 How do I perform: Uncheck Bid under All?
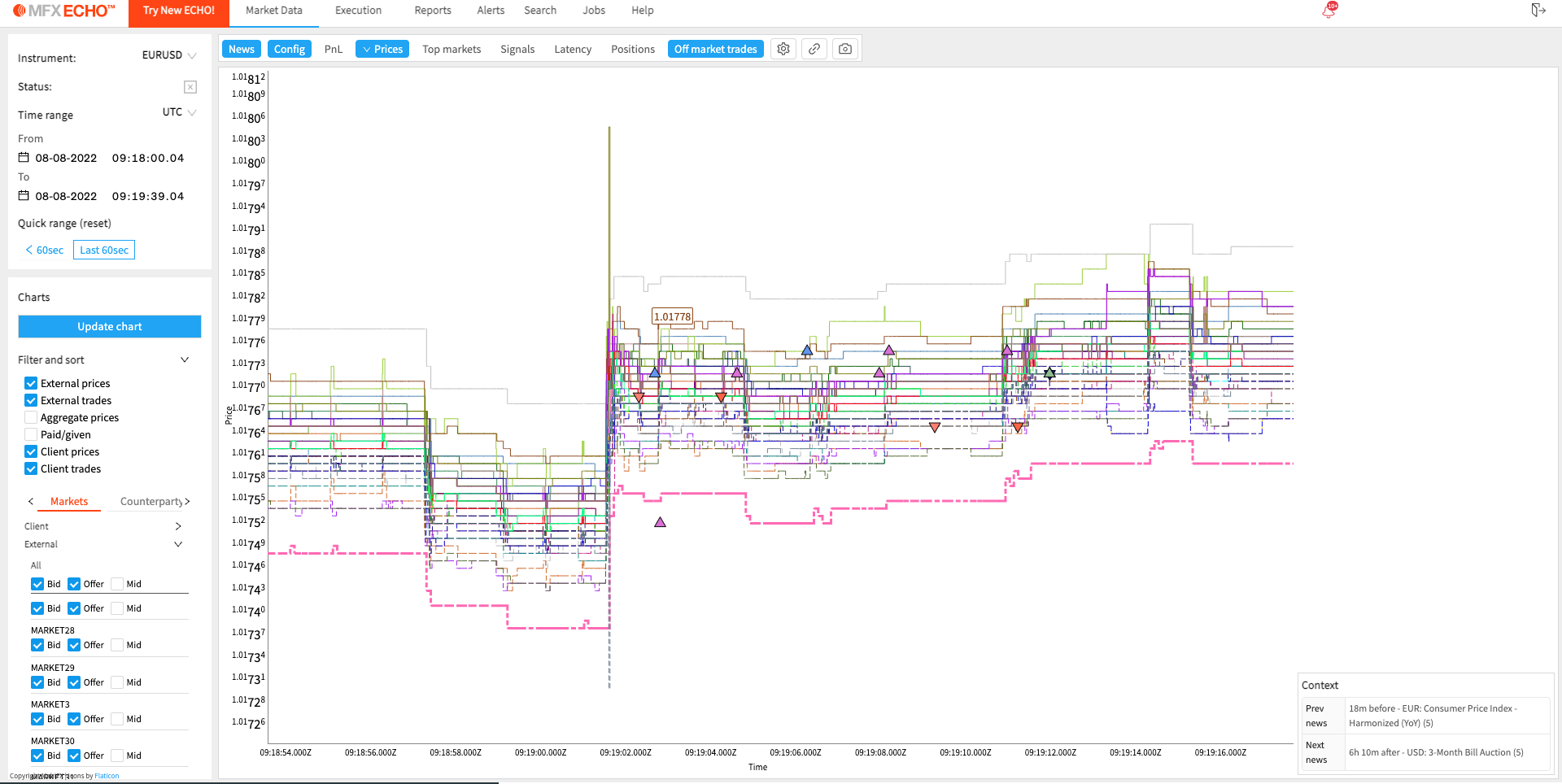click(x=37, y=584)
